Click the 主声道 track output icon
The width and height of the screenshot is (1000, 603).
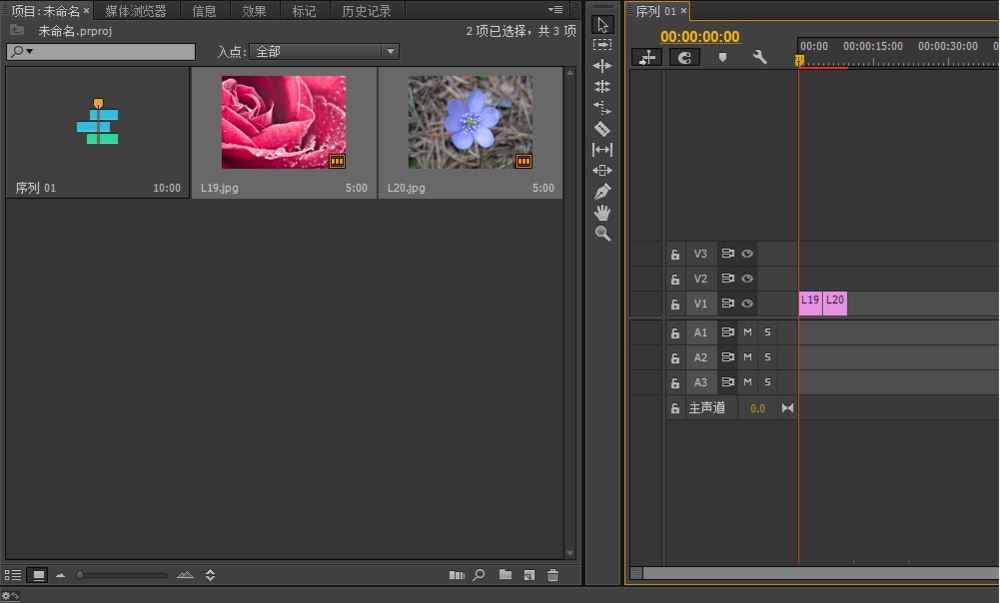tap(788, 408)
